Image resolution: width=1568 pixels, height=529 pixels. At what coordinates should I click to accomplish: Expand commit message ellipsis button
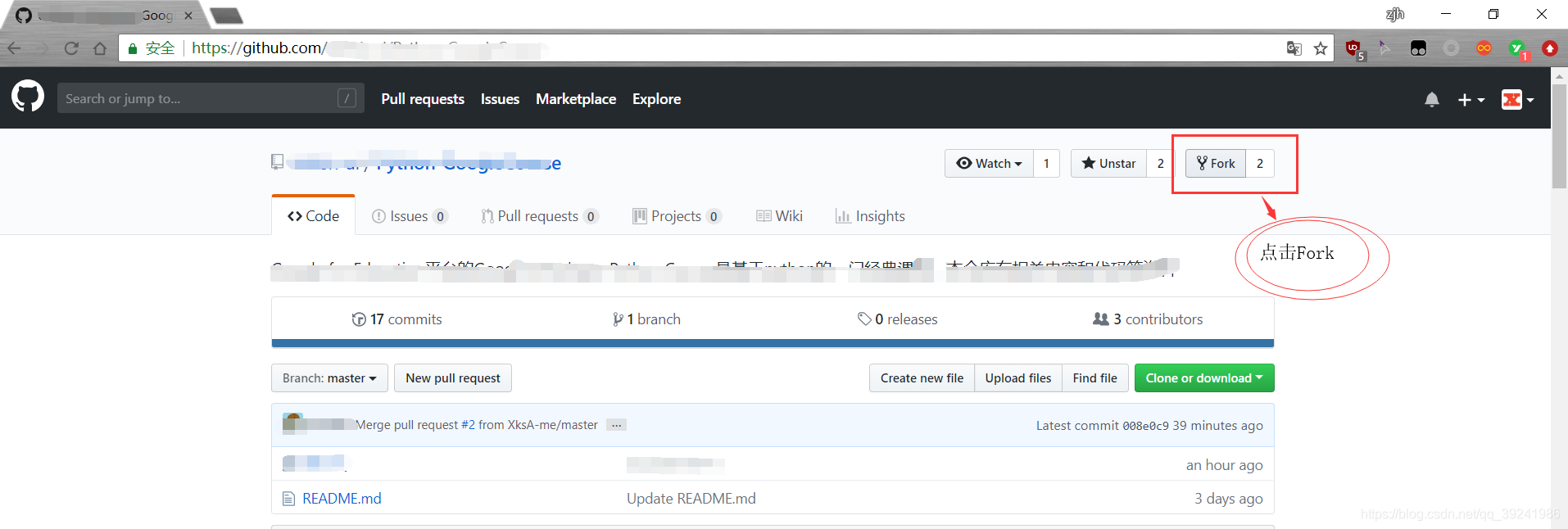[x=616, y=425]
